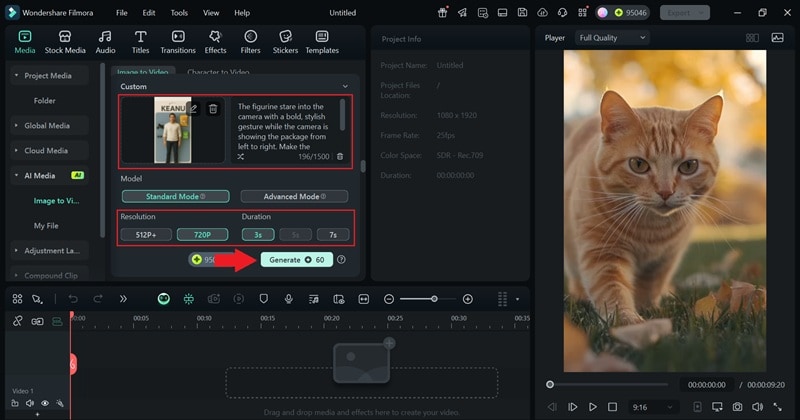Click the green AI robot face icon
Screen dimensions: 800x420
[164, 299]
